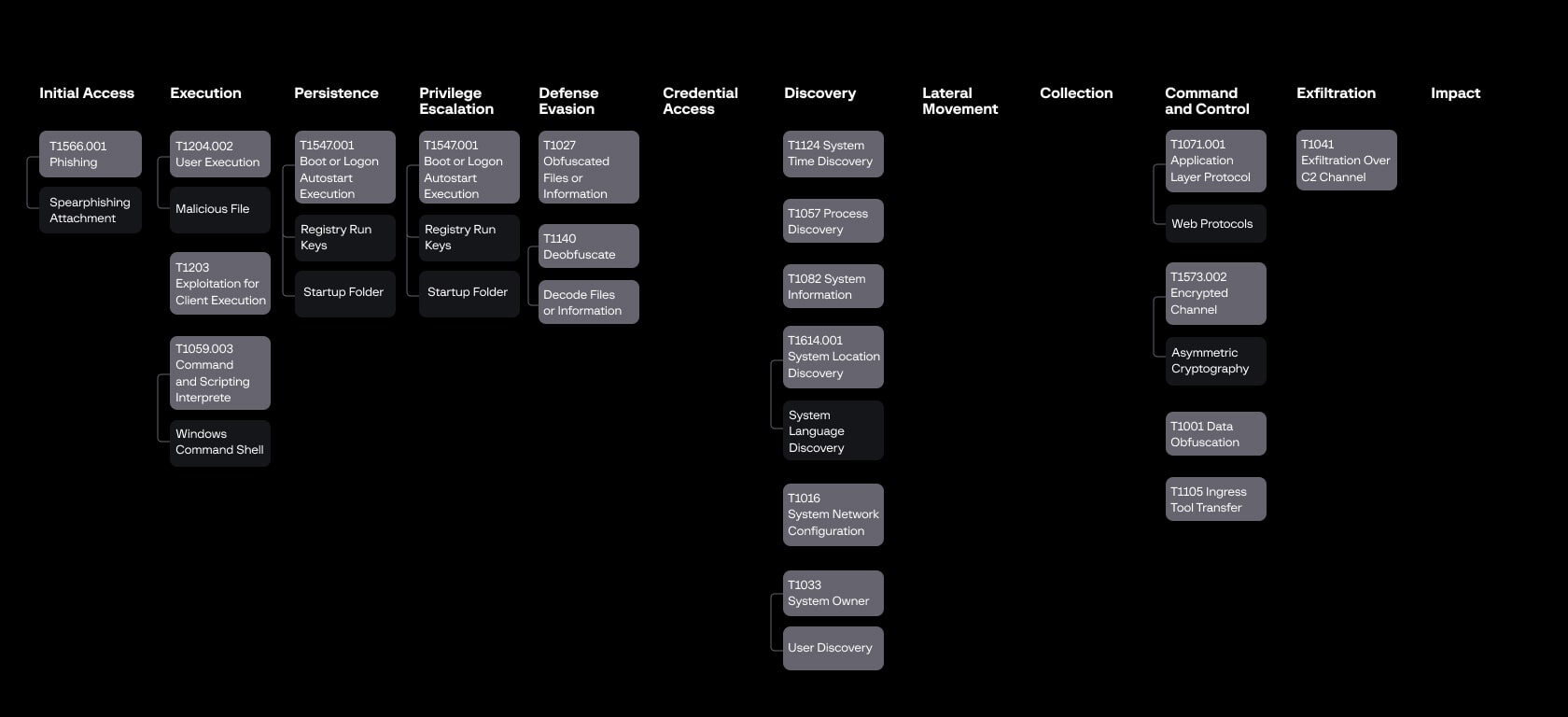This screenshot has width=1568, height=717.
Task: Click T1057 Process Discovery card
Action: 833,221
